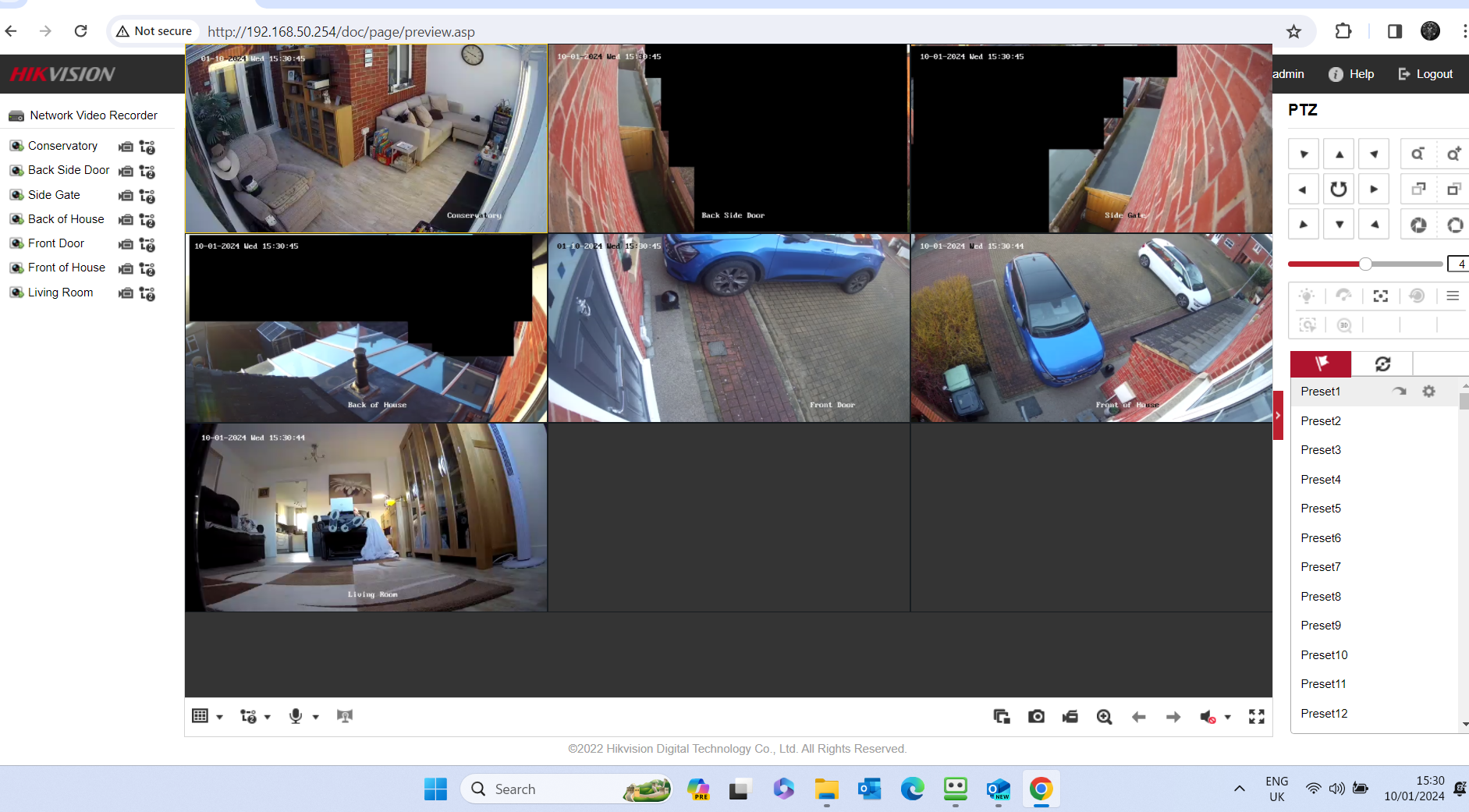Mute the live view audio

coord(1208,716)
